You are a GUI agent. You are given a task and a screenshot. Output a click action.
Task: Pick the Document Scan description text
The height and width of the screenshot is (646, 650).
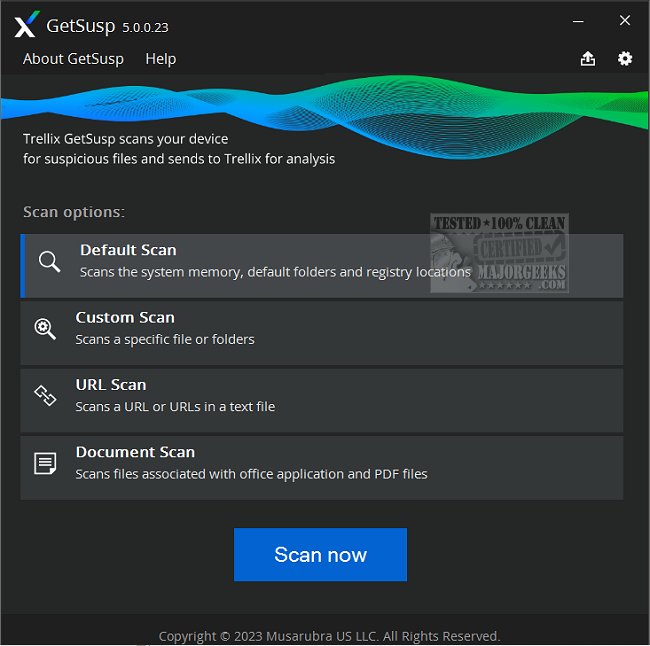click(251, 474)
